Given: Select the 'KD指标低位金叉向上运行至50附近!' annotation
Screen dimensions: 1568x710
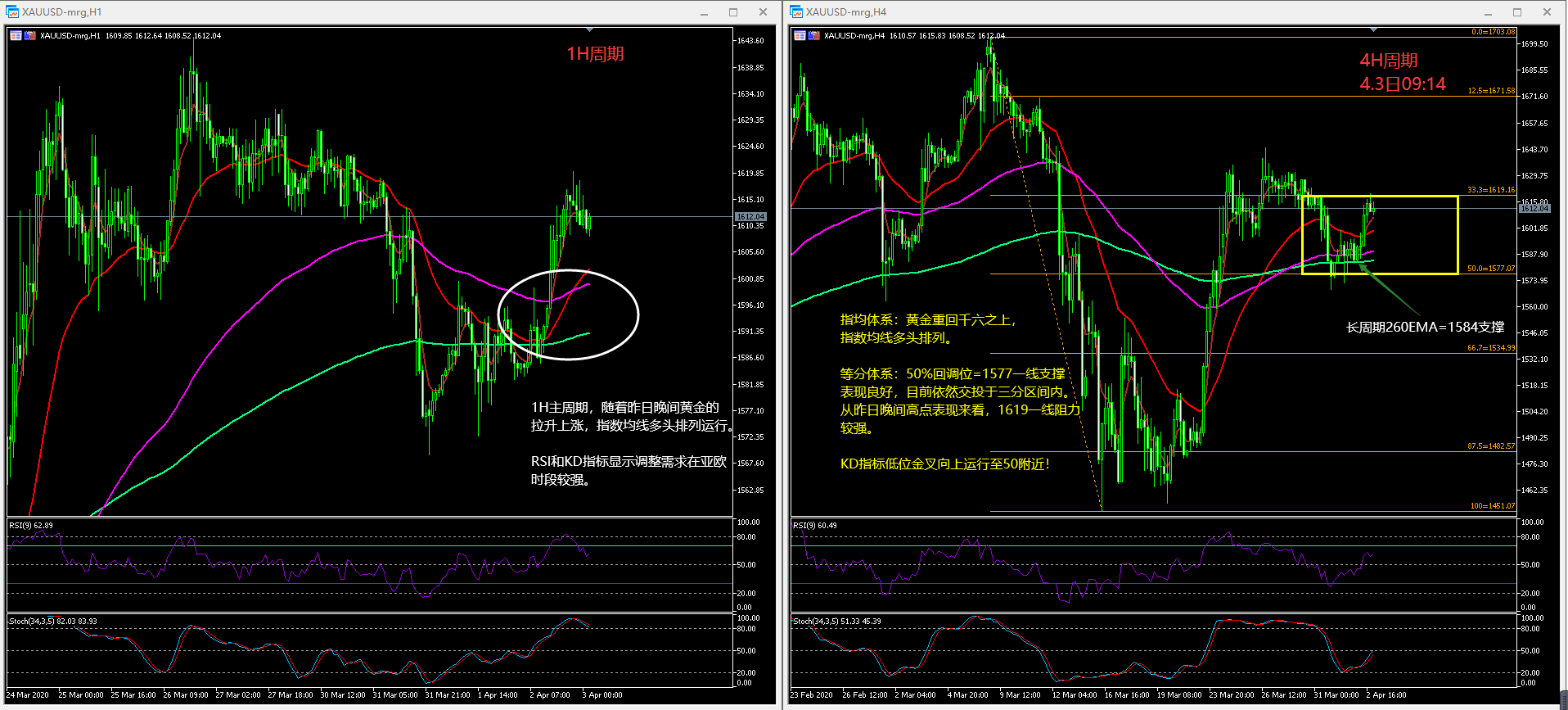Looking at the screenshot, I should click(x=944, y=464).
